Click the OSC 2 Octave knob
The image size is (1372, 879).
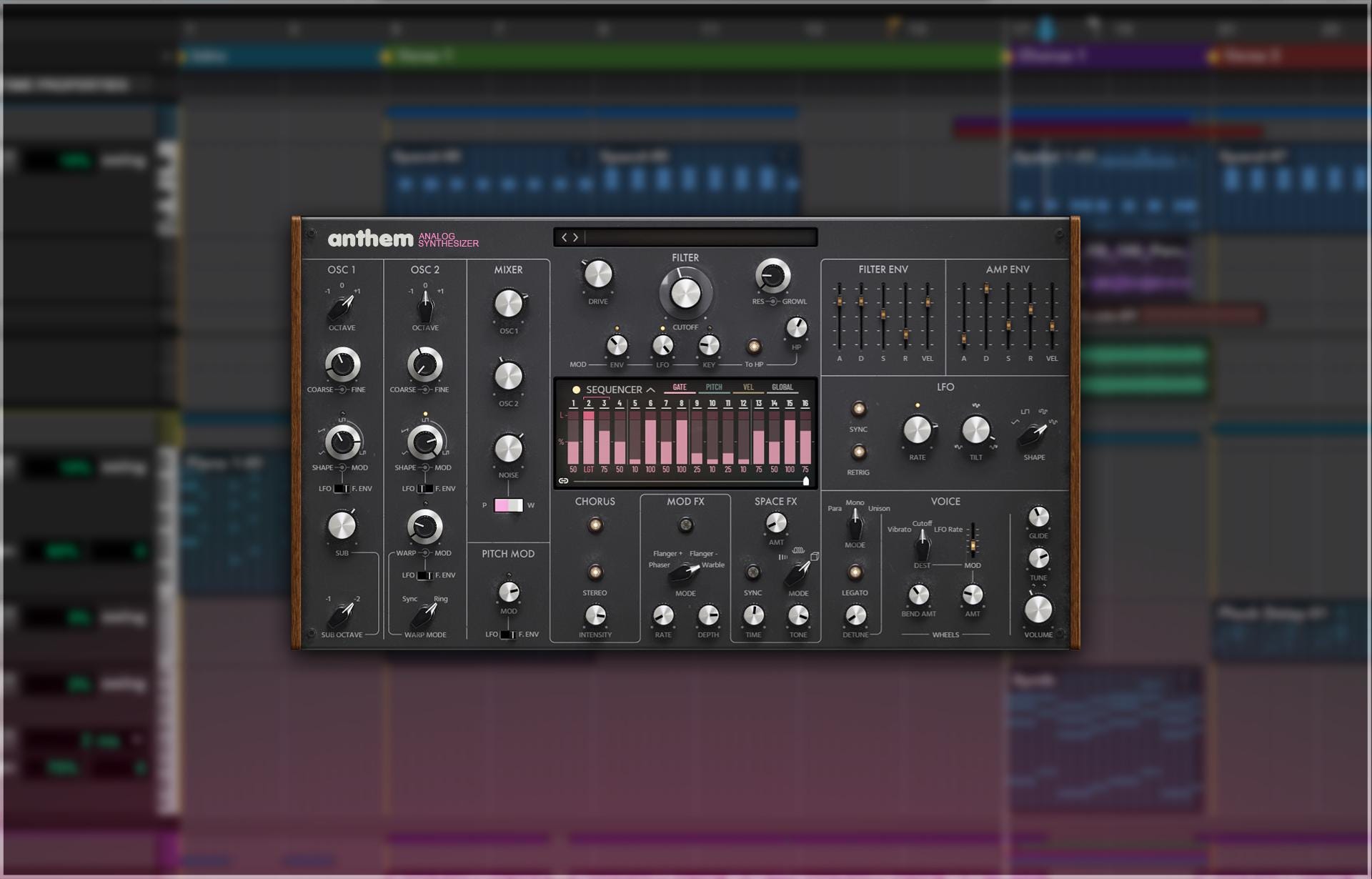tap(425, 307)
